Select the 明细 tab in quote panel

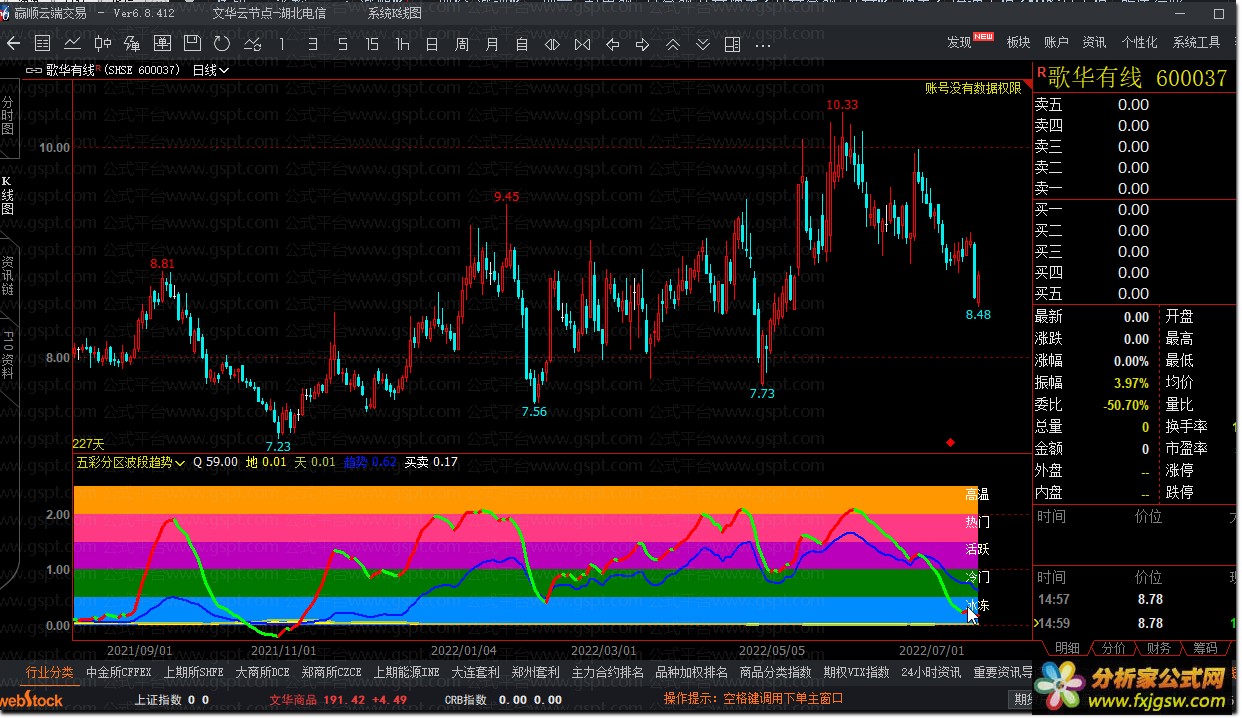click(1067, 648)
